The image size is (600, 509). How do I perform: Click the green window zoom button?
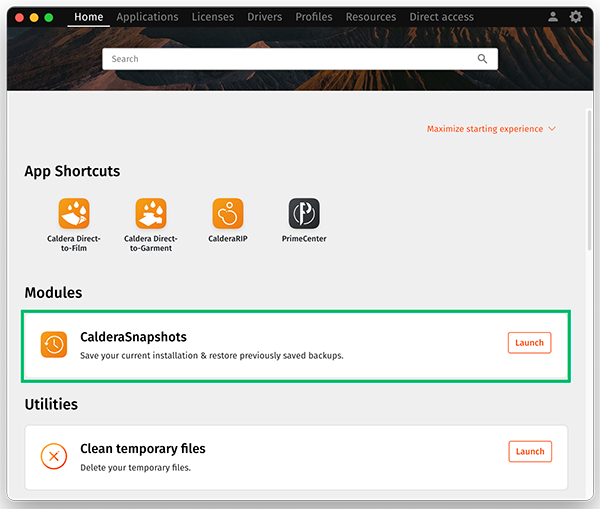[x=49, y=17]
